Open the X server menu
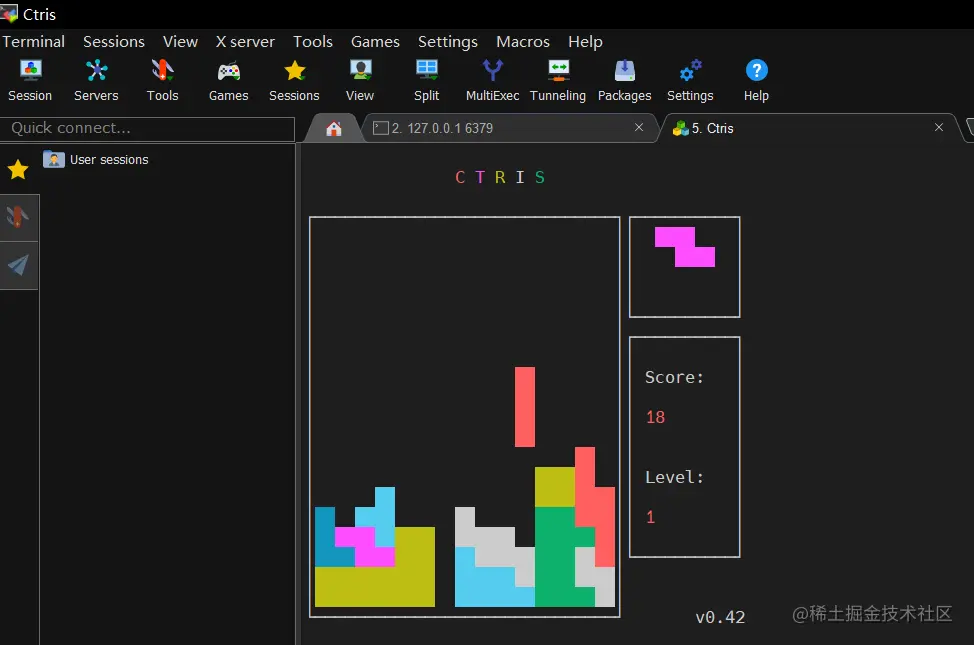The height and width of the screenshot is (645, 974). point(245,42)
